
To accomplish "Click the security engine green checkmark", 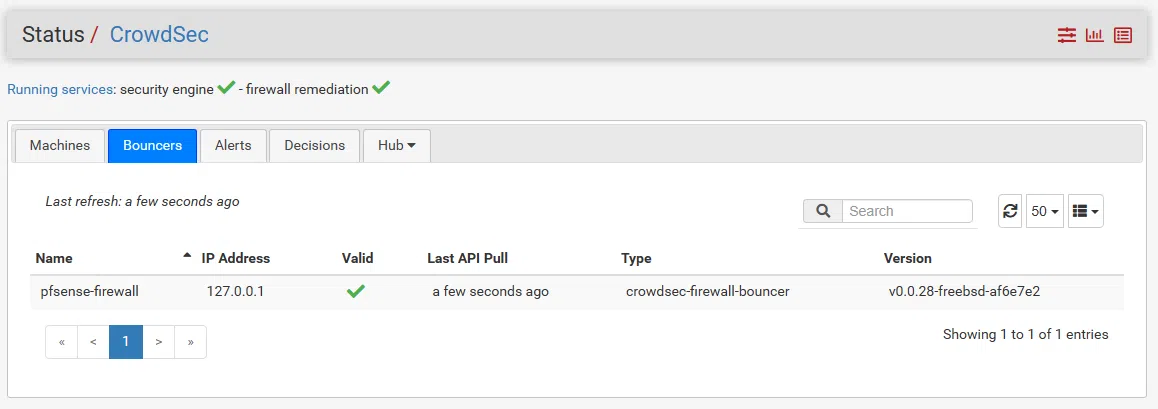I will point(226,88).
